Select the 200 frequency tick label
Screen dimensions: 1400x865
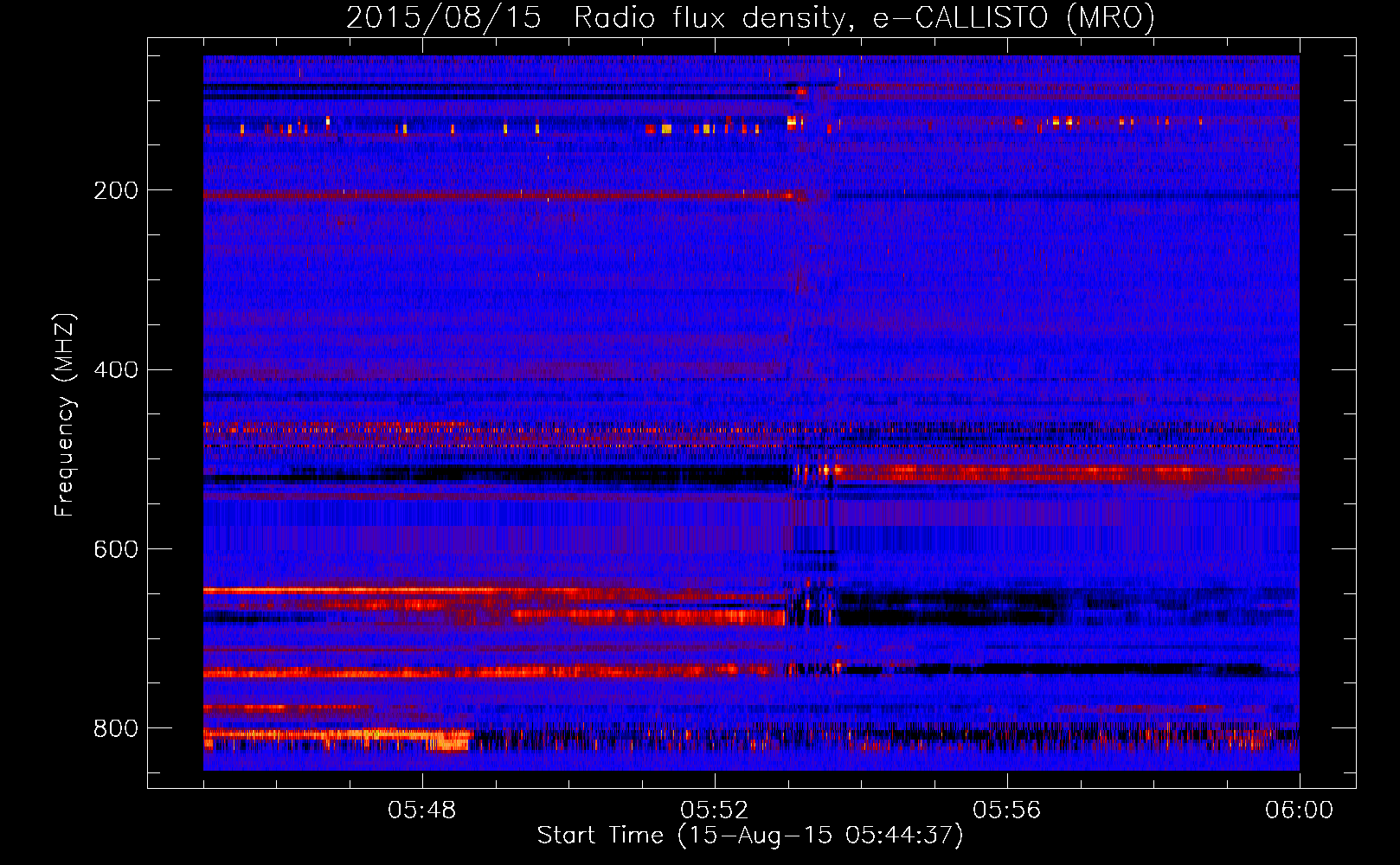pos(116,190)
